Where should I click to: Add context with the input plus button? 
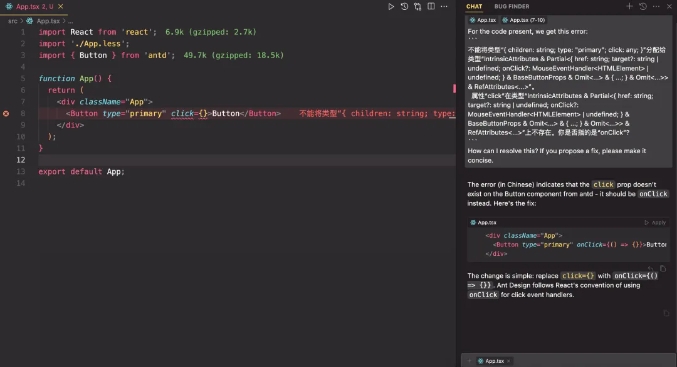coord(469,361)
